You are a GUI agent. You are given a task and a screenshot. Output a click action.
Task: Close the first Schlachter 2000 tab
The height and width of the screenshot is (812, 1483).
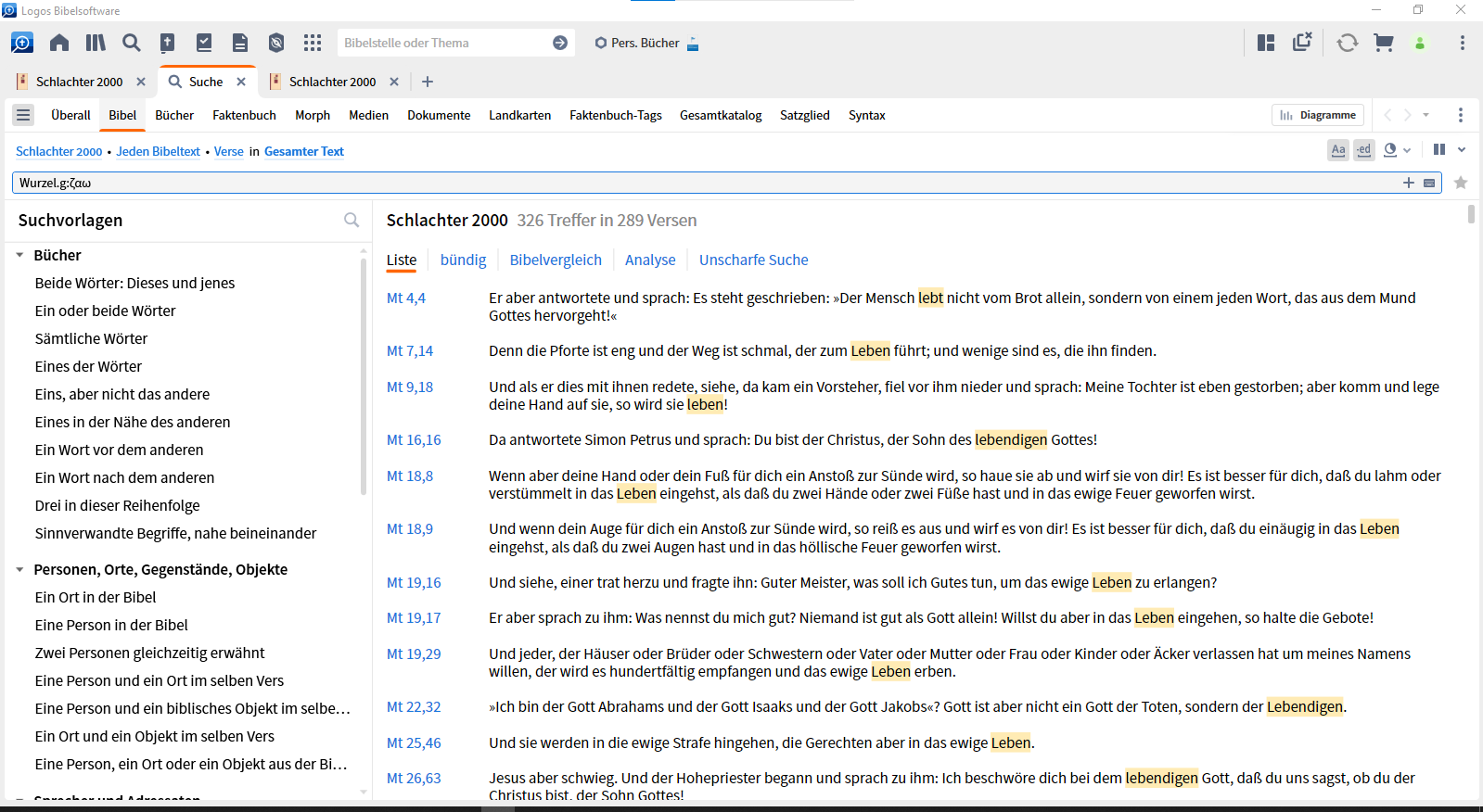pyautogui.click(x=141, y=82)
